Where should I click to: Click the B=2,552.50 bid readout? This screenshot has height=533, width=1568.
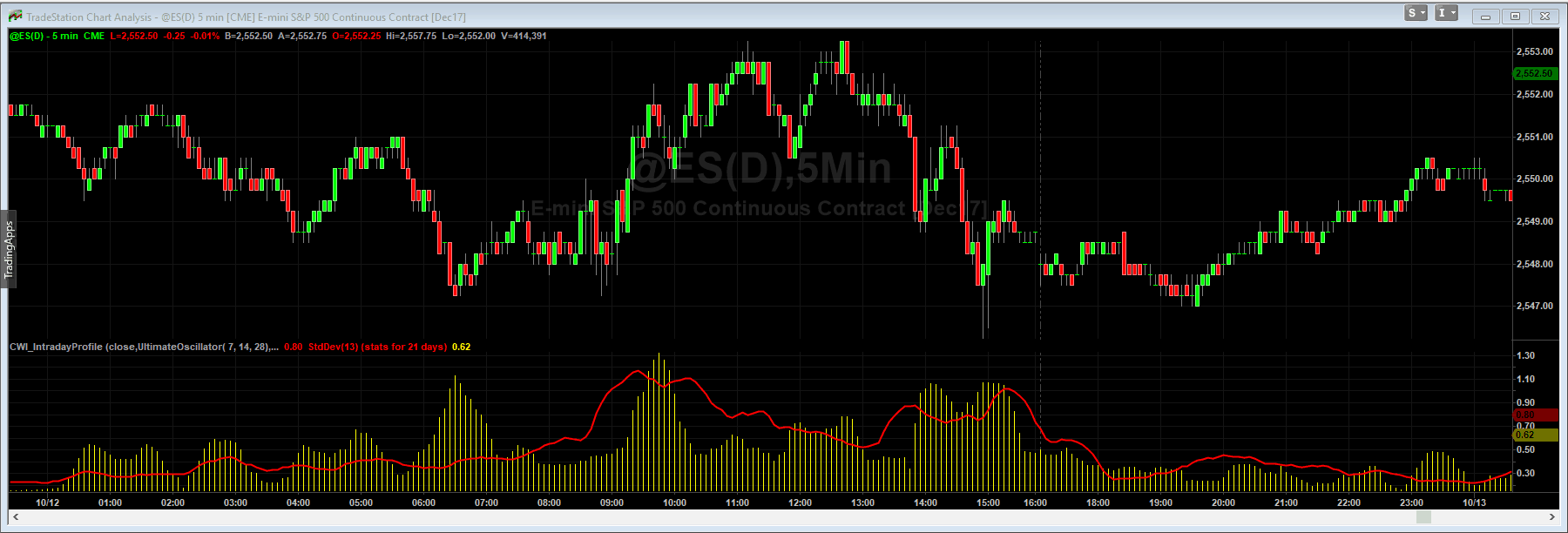249,36
